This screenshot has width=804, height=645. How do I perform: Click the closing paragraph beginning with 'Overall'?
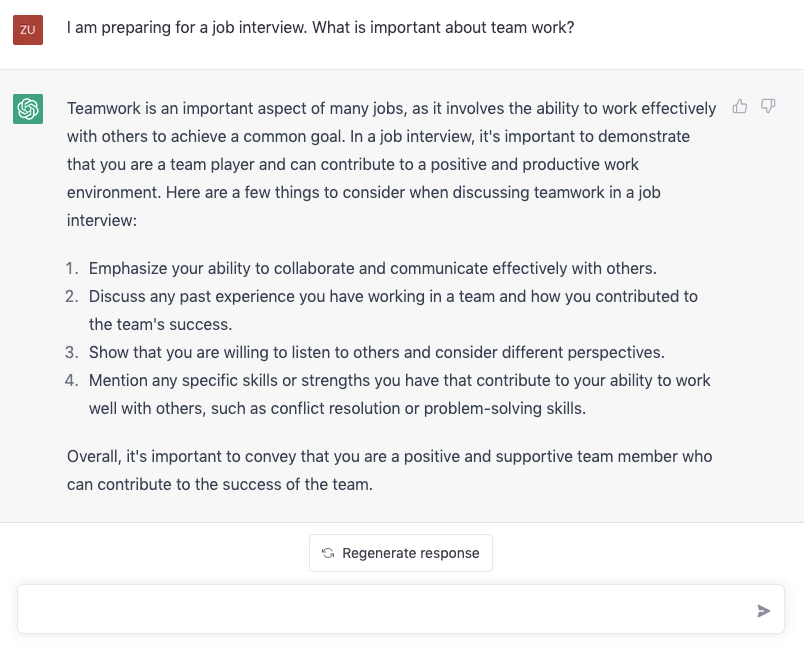[389, 470]
